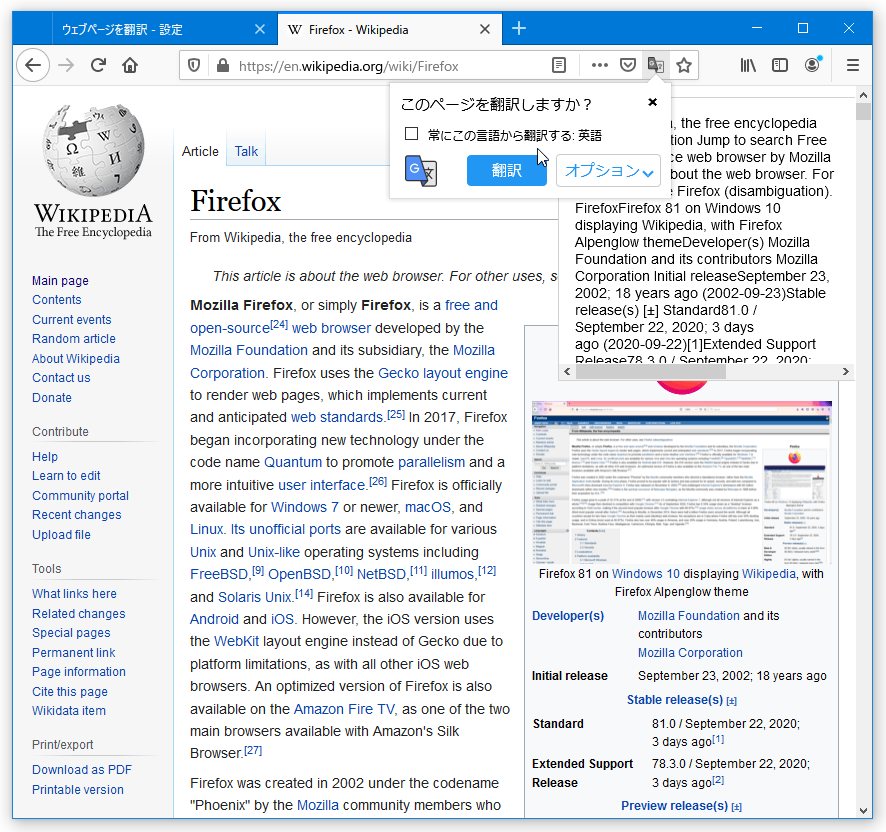Open the browser Home page

(x=130, y=66)
